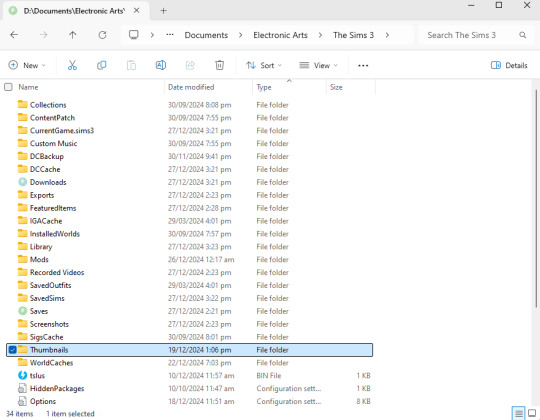Open the View dropdown menu
540x420 pixels.
[x=318, y=65]
